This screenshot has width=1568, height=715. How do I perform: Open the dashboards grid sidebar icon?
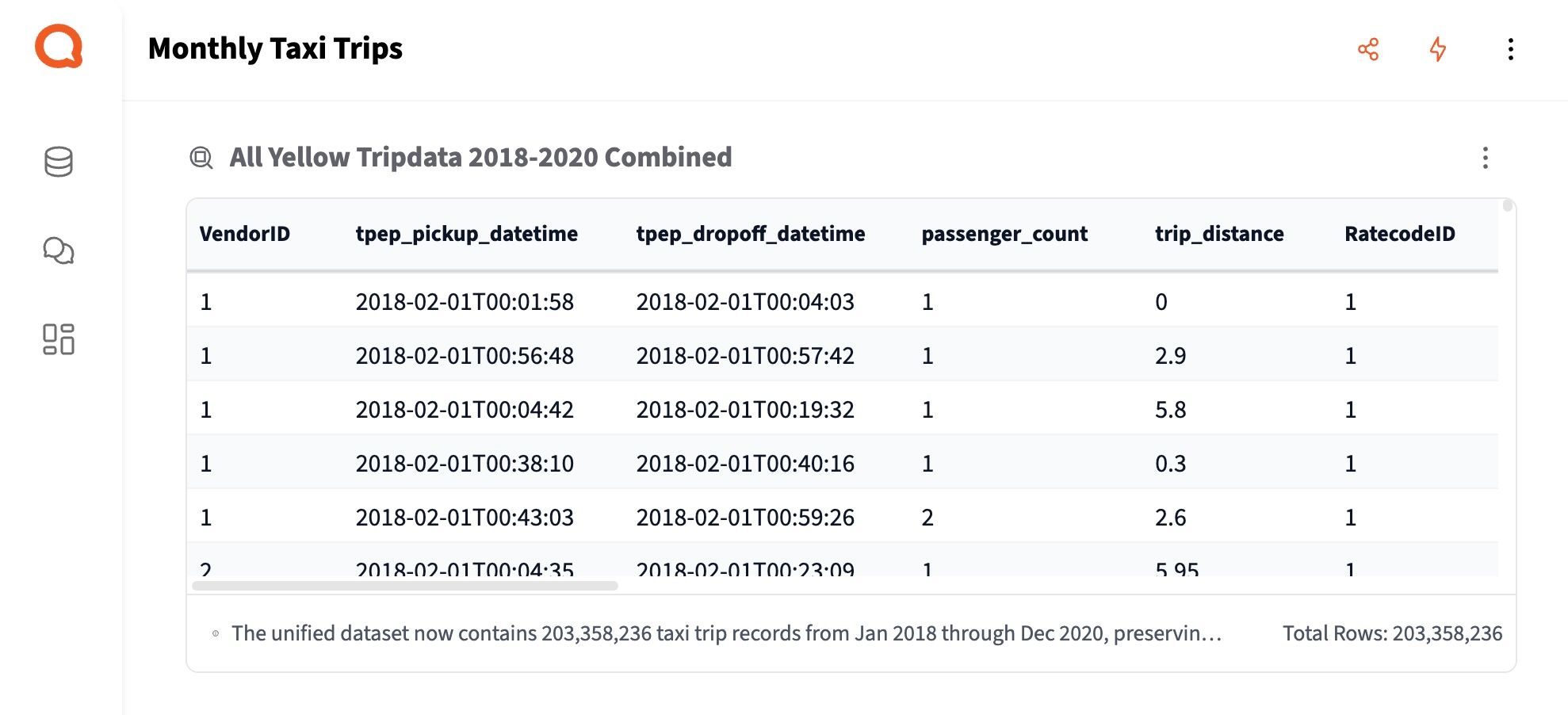59,339
